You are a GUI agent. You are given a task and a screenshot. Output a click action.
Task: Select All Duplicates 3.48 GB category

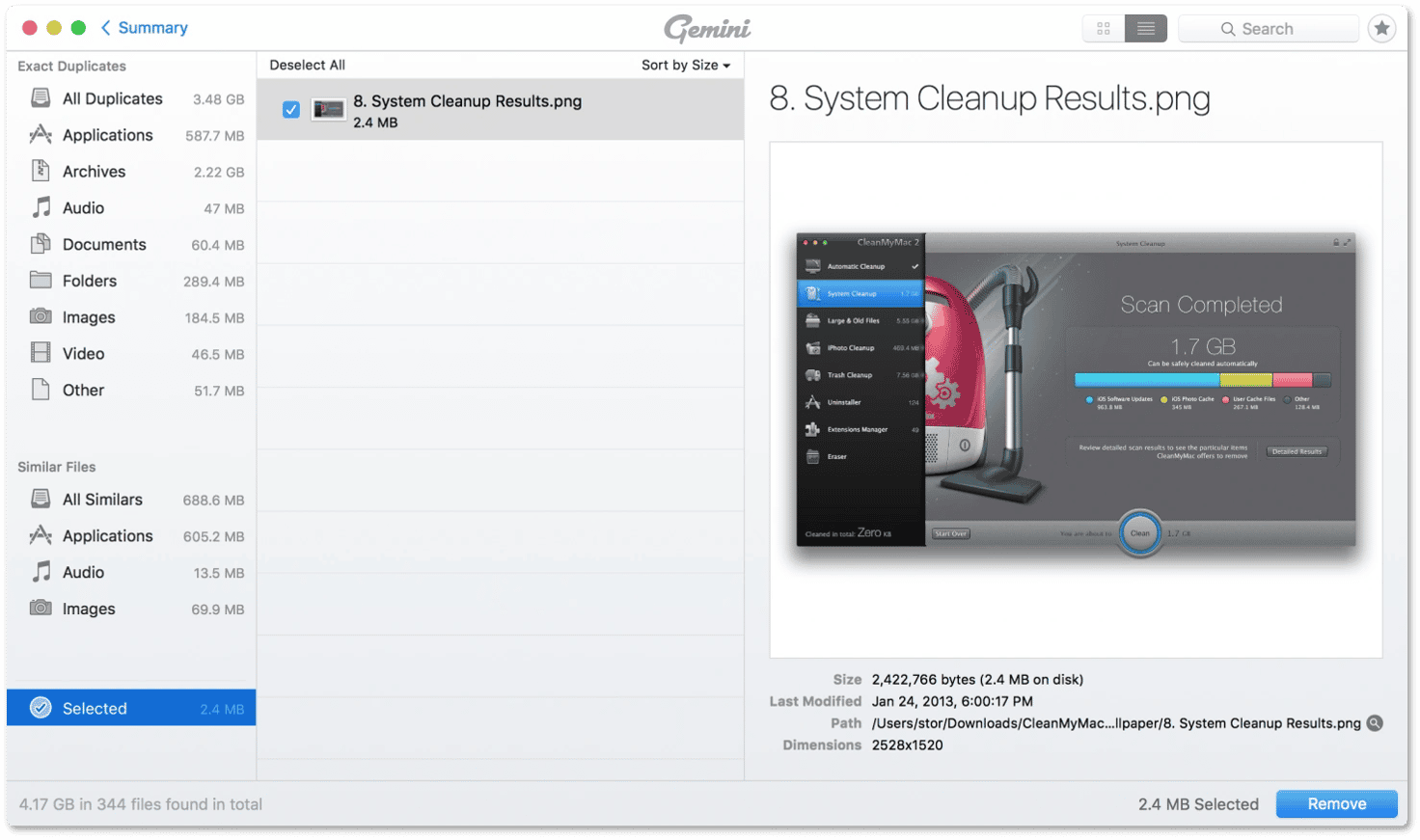(131, 98)
